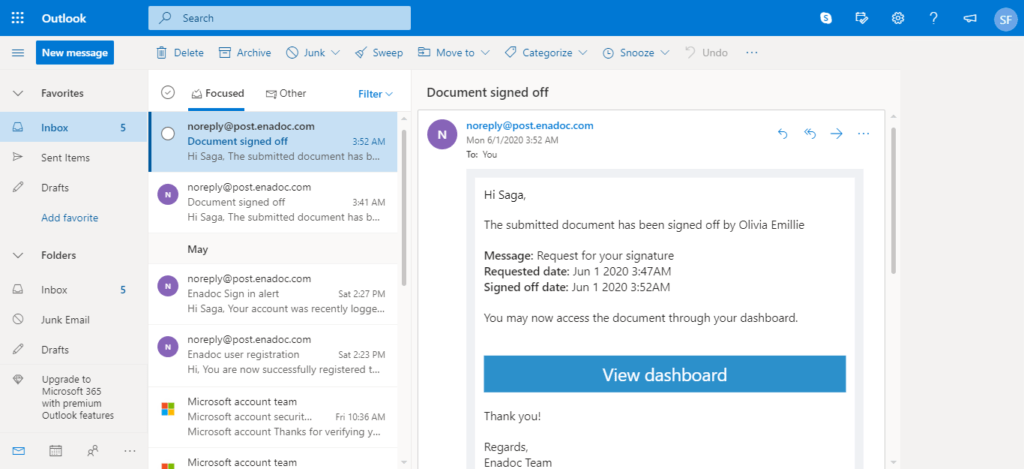The image size is (1024, 469).
Task: Expand the Categorize dropdown arrow
Action: click(x=583, y=53)
